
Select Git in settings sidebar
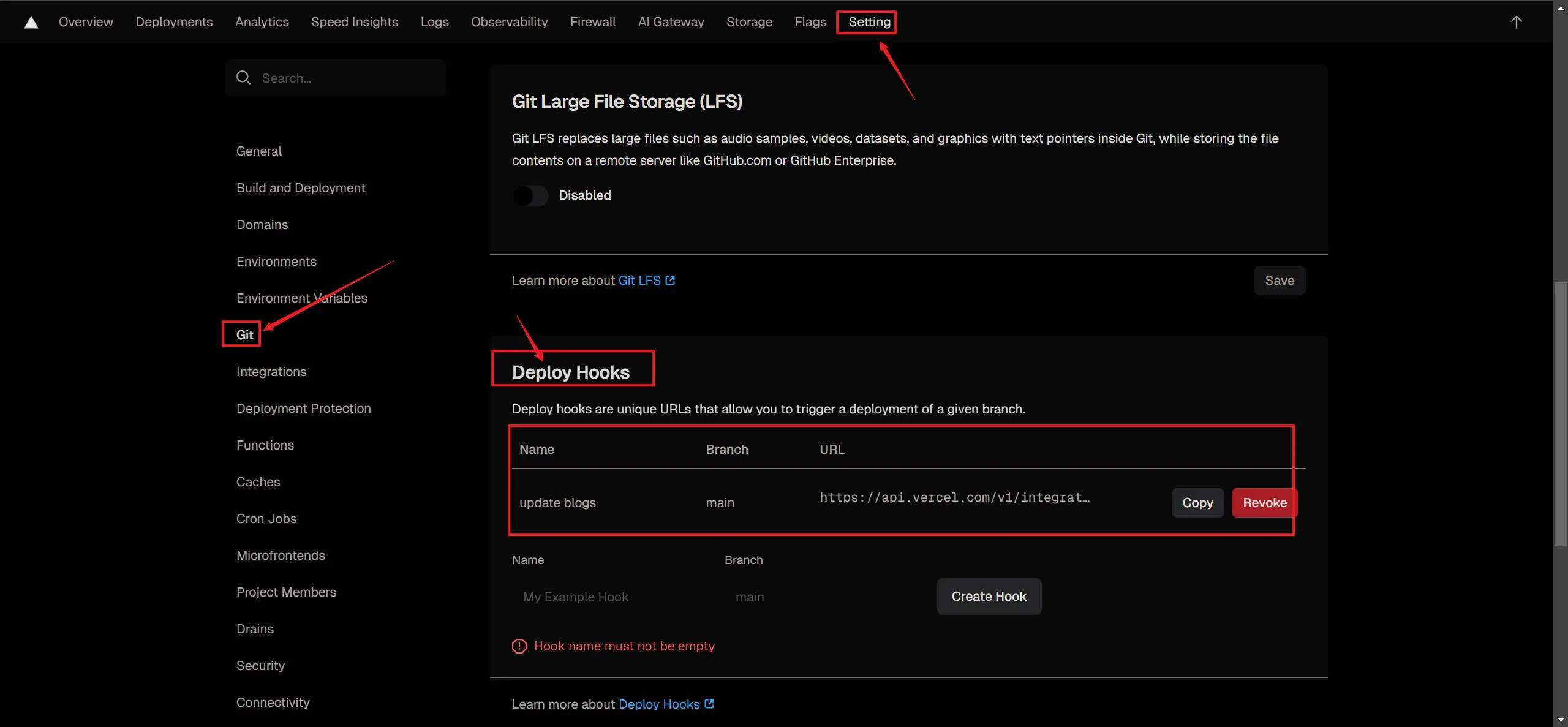244,335
